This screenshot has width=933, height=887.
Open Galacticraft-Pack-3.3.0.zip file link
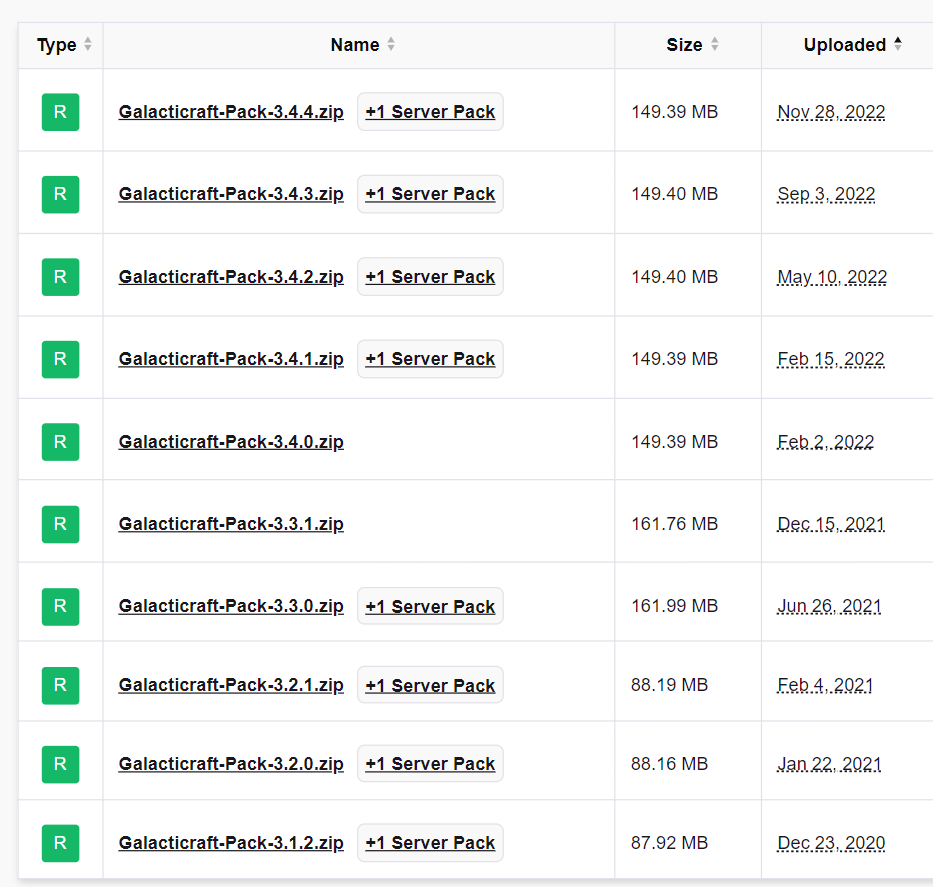pos(231,606)
